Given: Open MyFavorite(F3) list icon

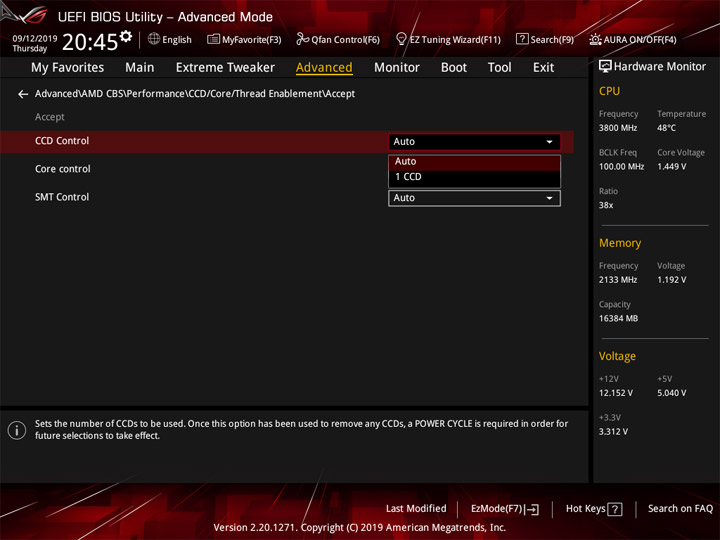Looking at the screenshot, I should [x=213, y=39].
